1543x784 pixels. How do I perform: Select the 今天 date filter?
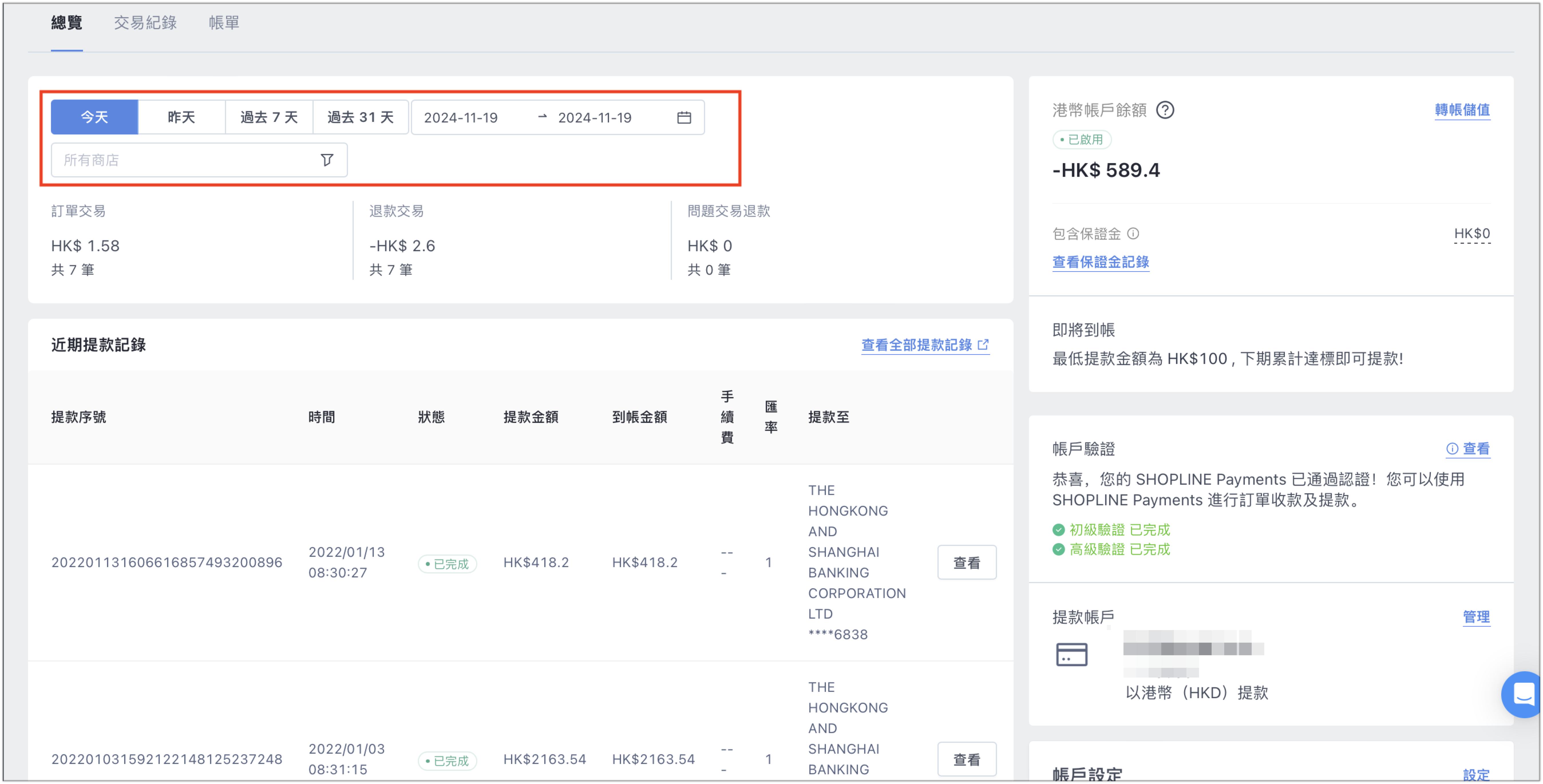(95, 117)
